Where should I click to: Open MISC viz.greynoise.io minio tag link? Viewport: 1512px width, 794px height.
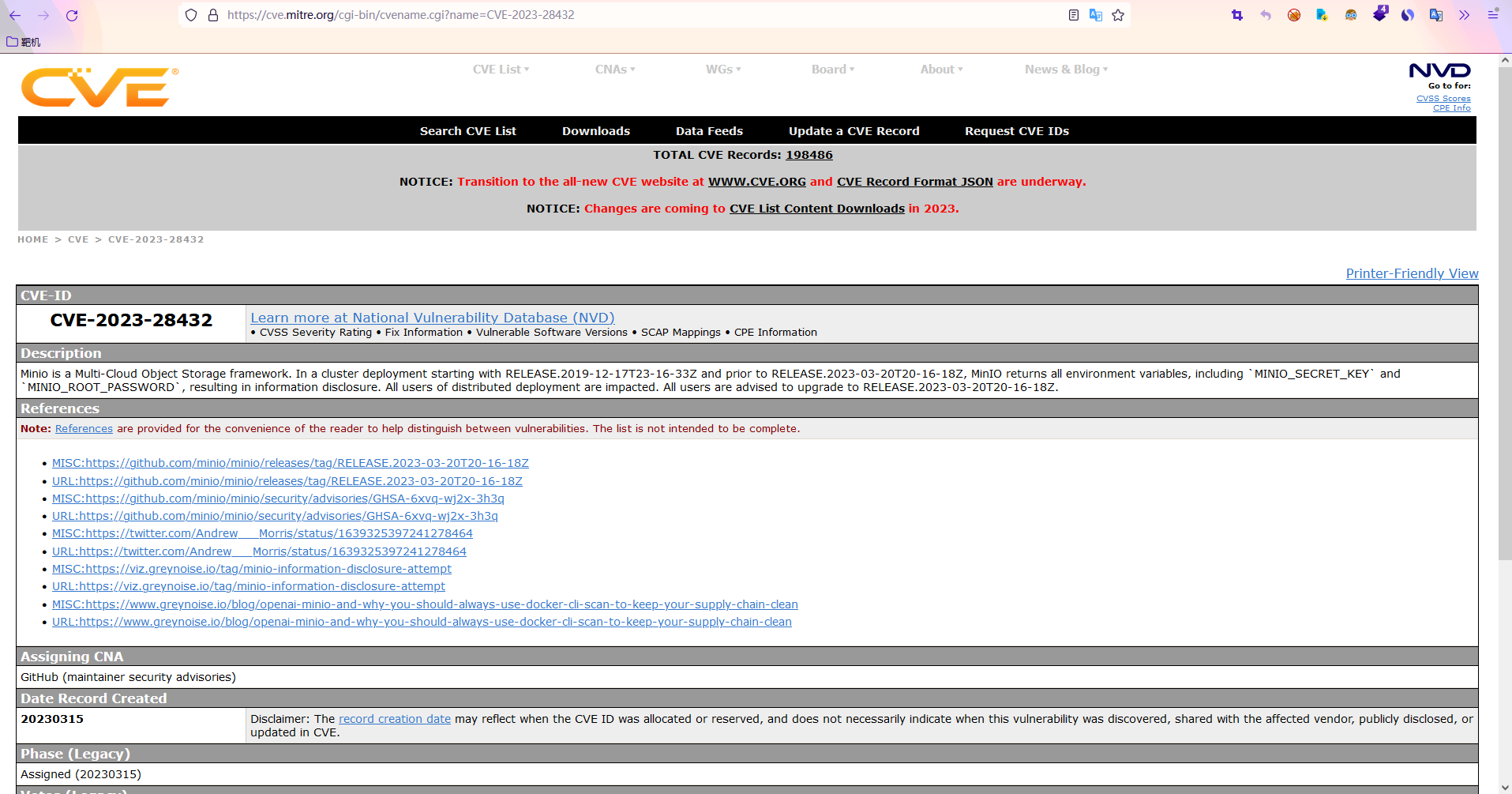252,569
